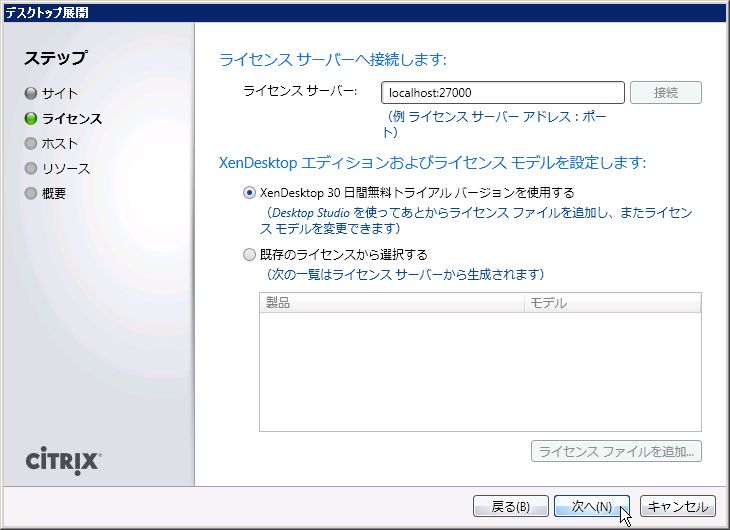Click ライセンス ファイルを追加 button
Image resolution: width=730 pixels, height=530 pixels.
point(616,451)
